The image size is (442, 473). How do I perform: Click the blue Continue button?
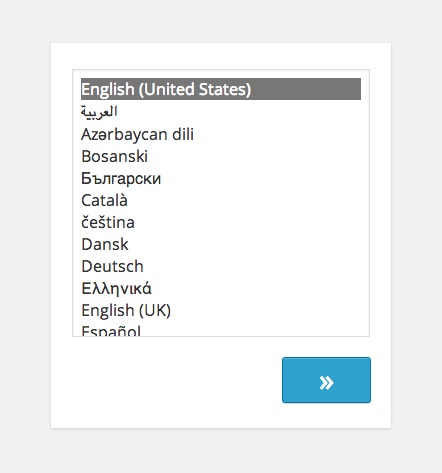(x=326, y=380)
